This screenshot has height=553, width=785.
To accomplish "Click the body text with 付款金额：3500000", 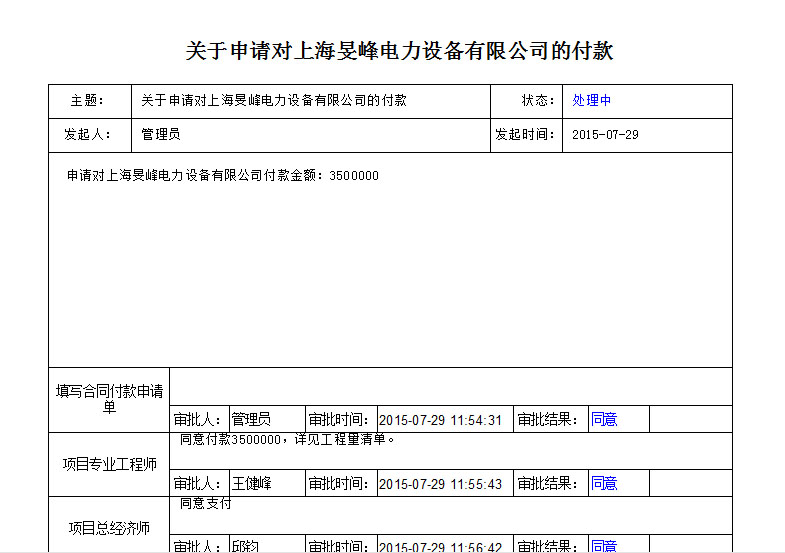I will pyautogui.click(x=223, y=176).
